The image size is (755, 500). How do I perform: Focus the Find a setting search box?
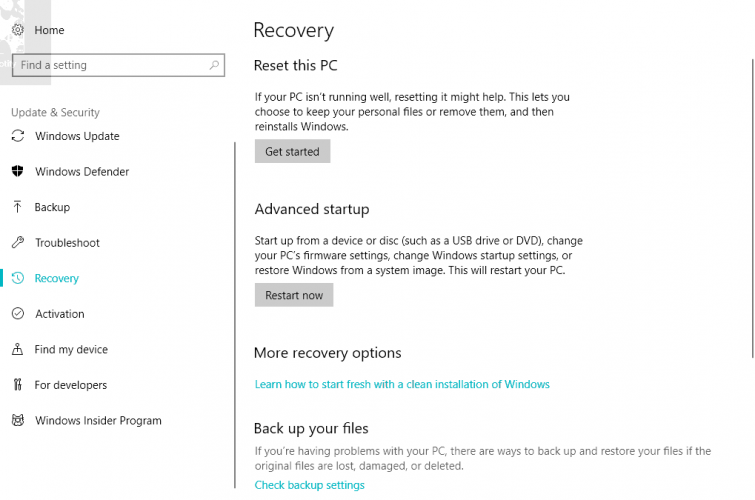[110, 65]
